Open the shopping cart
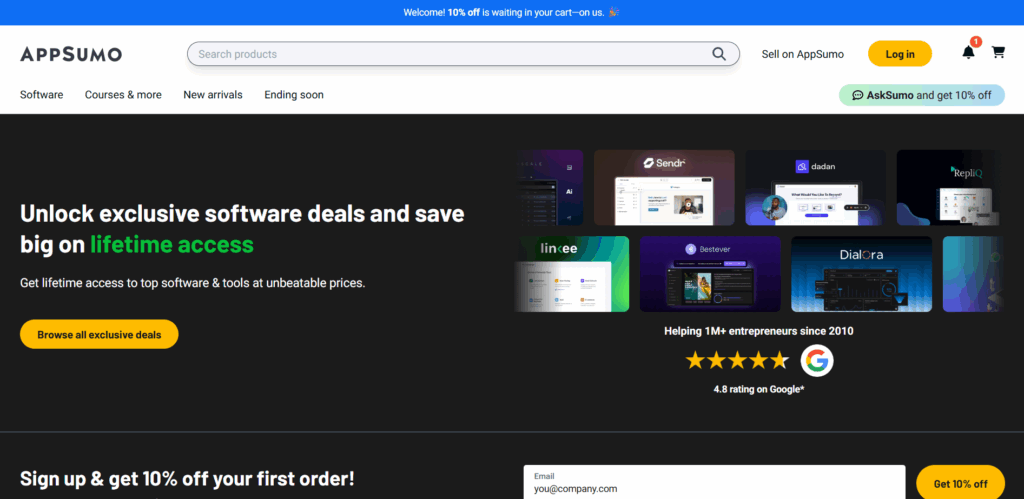 point(998,52)
